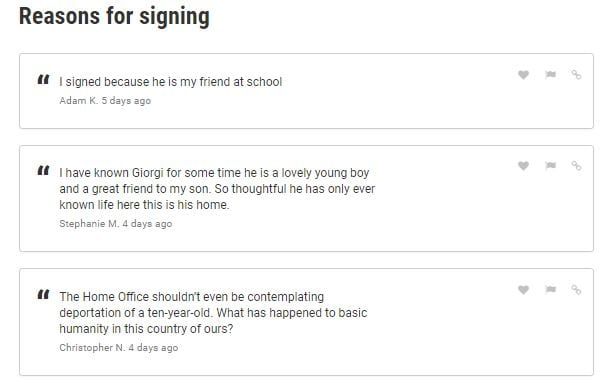Select the '5 days ago' timestamp
Image resolution: width=608 pixels, height=388 pixels.
[126, 101]
